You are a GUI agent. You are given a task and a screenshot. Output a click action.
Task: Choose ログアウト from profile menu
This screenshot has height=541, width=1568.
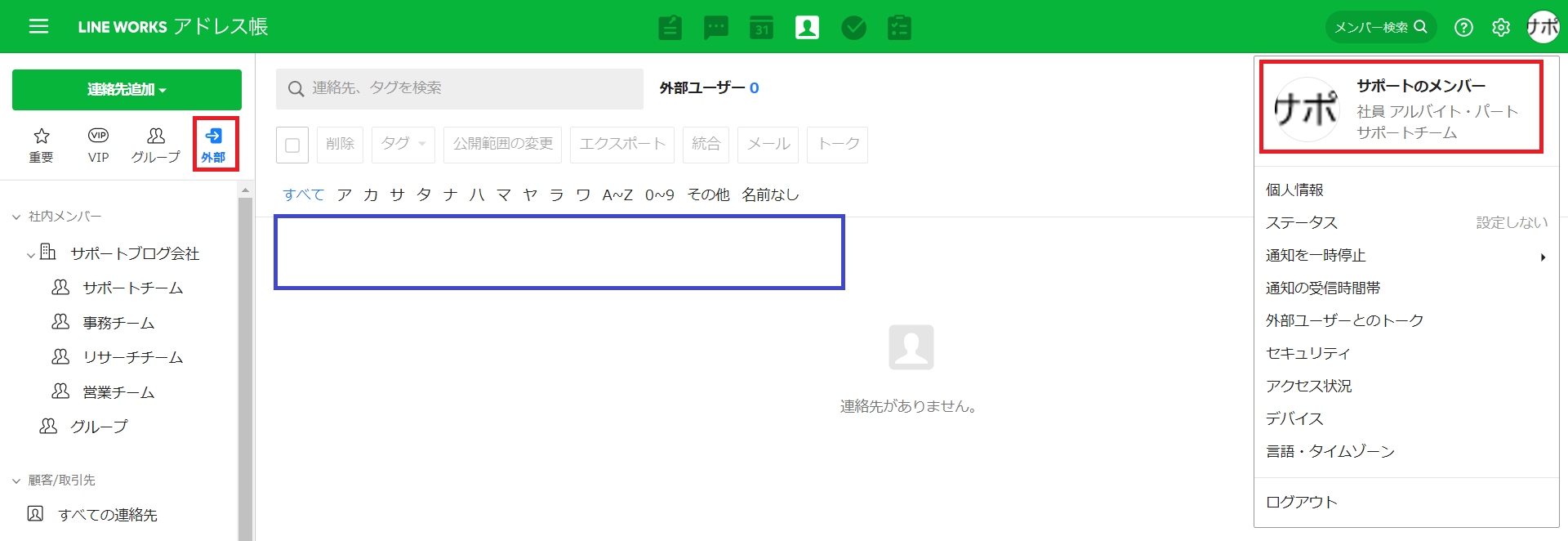click(1302, 502)
